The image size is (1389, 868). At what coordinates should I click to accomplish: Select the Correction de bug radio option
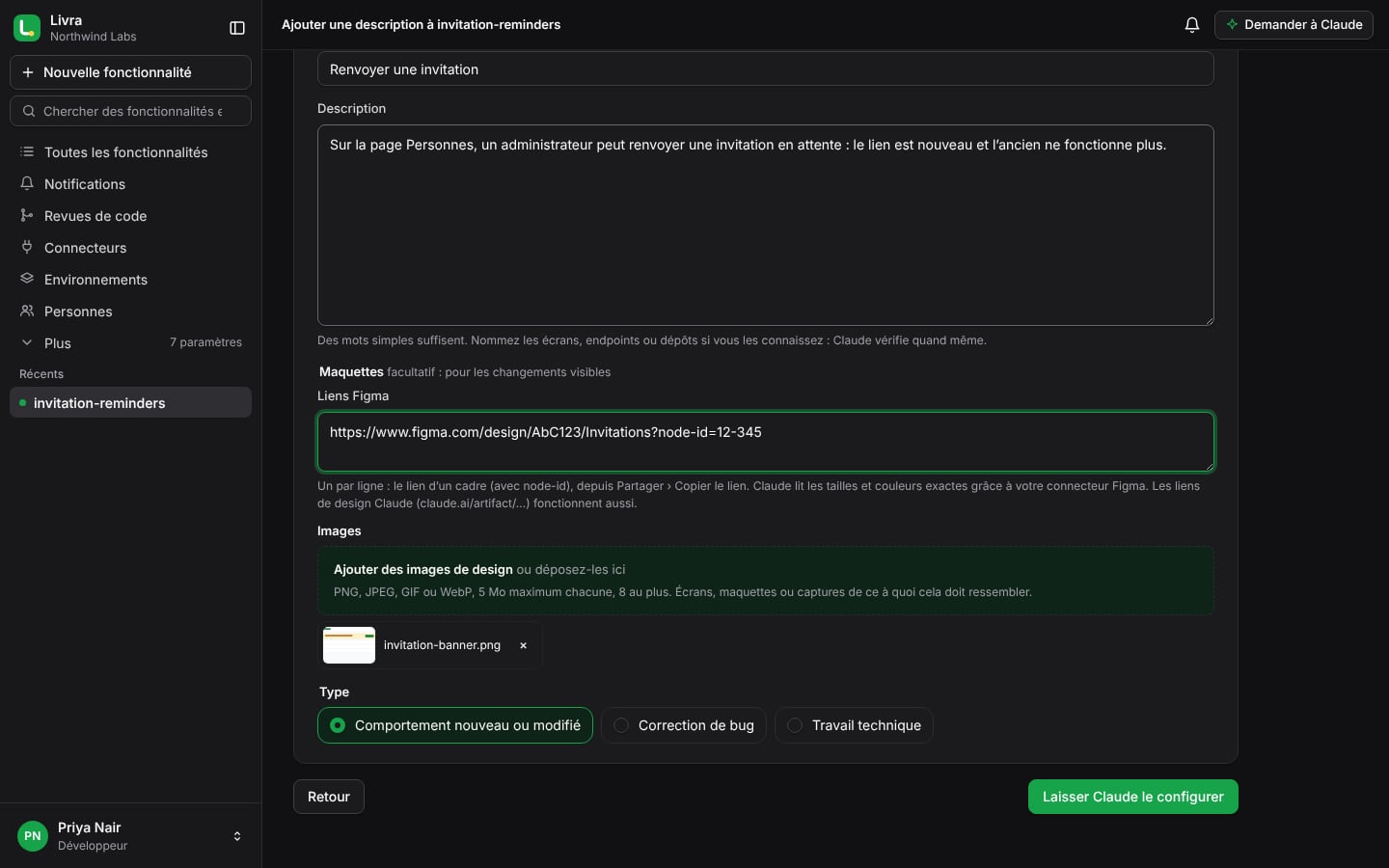point(684,725)
